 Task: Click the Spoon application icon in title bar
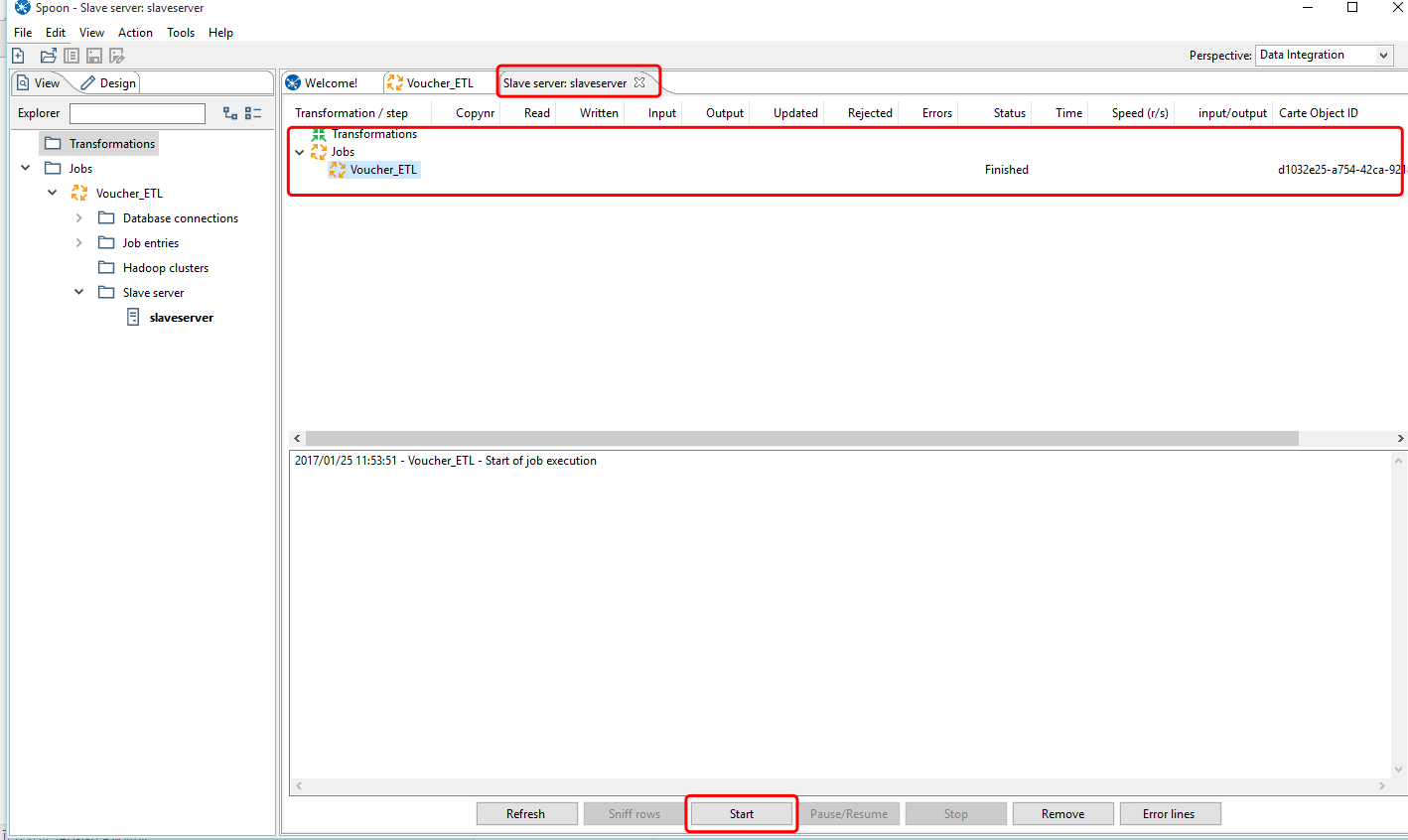coord(22,8)
